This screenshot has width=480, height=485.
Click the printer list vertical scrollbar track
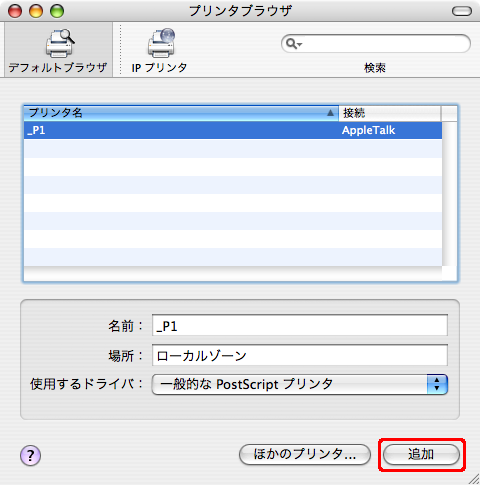450,193
